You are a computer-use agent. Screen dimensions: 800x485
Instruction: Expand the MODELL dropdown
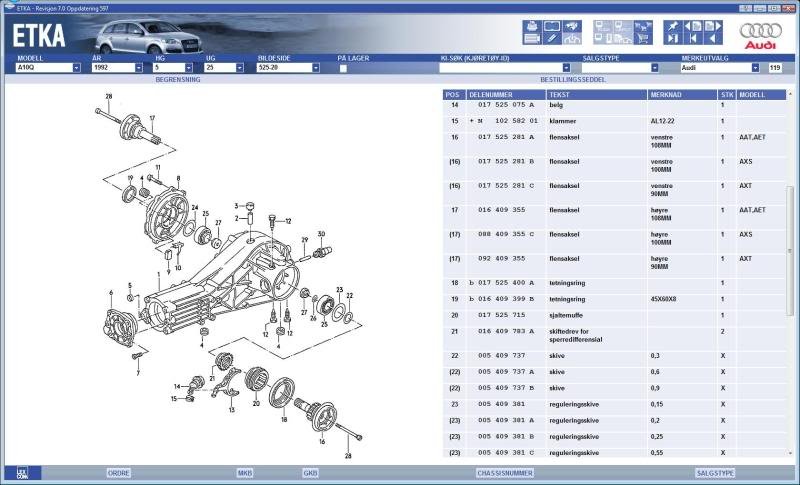[x=76, y=68]
